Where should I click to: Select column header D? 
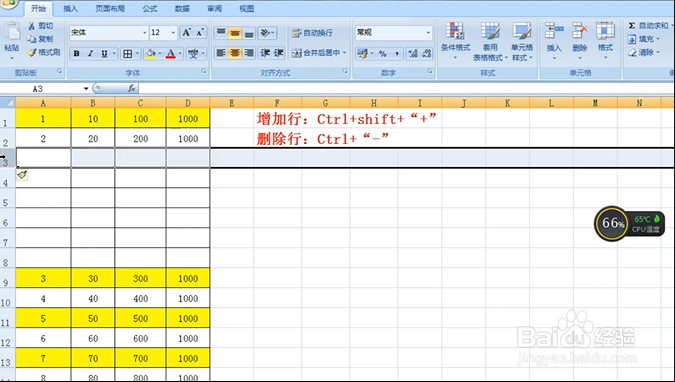pos(188,102)
